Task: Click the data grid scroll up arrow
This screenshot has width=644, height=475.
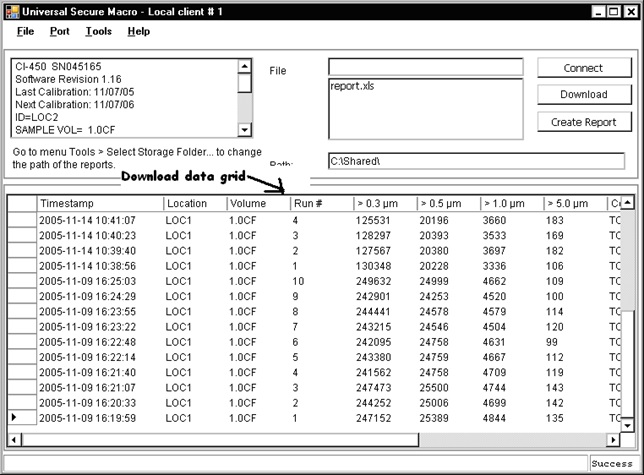Action: pyautogui.click(x=627, y=202)
